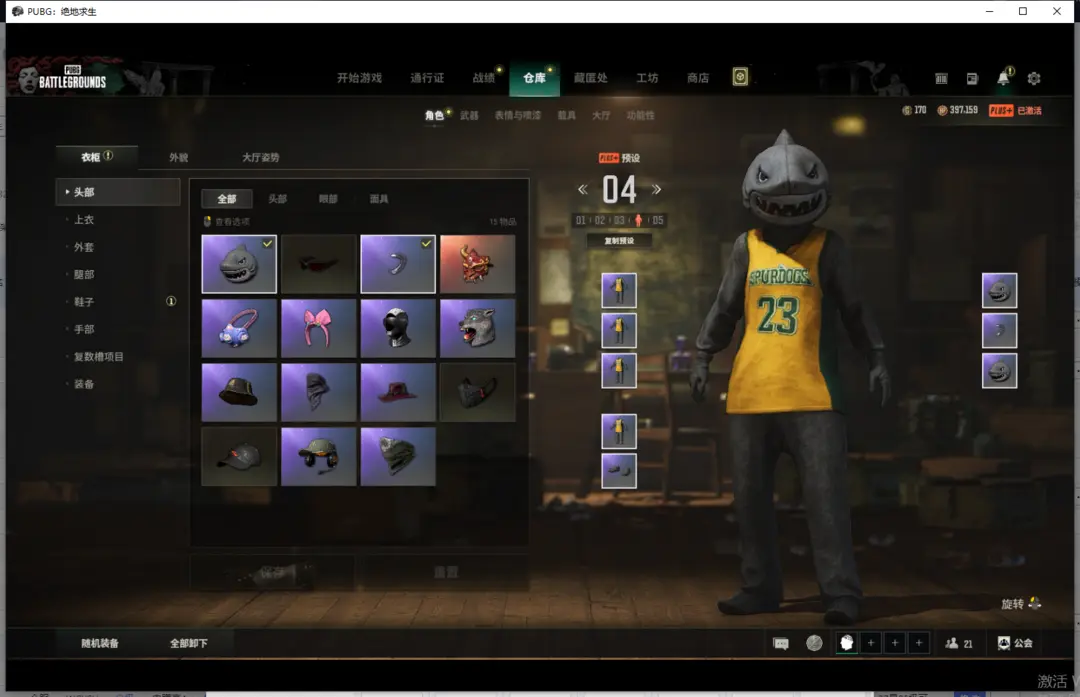Expand the 上衣 category in sidebar

pos(85,220)
